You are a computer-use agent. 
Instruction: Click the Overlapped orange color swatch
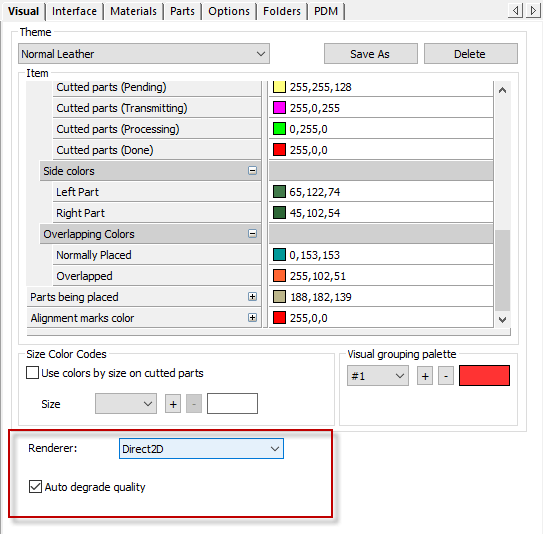click(x=279, y=276)
